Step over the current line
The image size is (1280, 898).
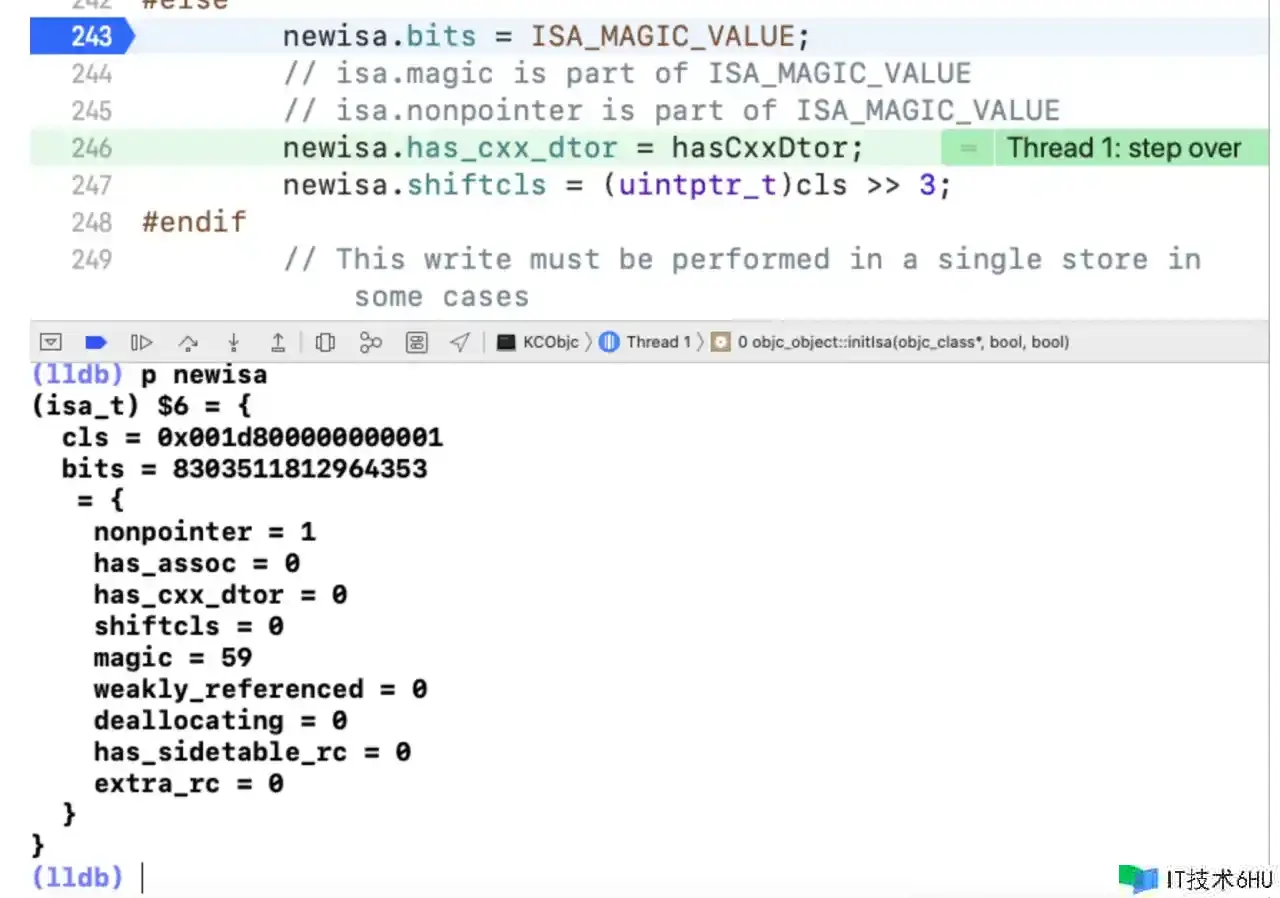(188, 342)
